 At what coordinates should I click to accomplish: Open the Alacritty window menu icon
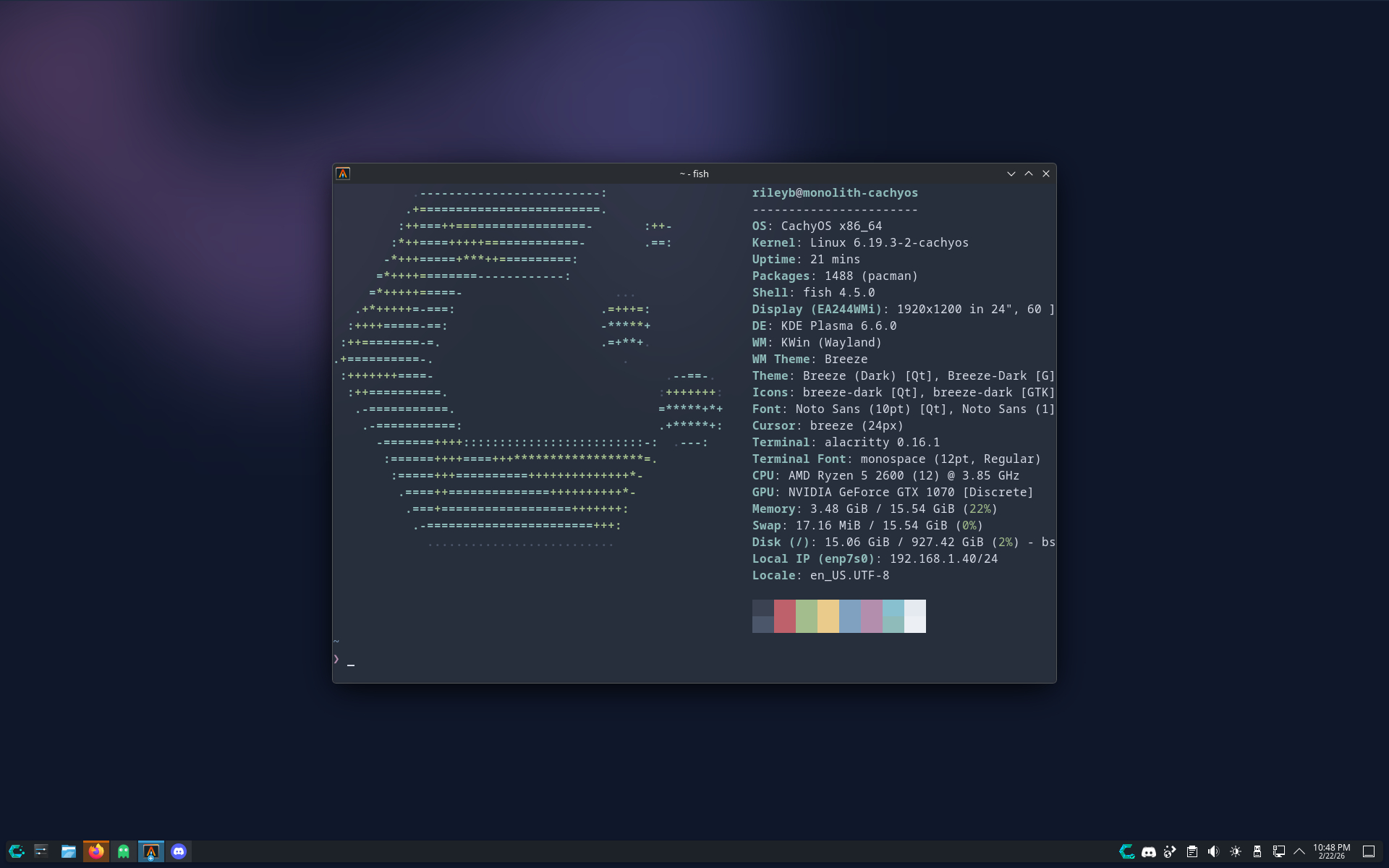tap(343, 174)
